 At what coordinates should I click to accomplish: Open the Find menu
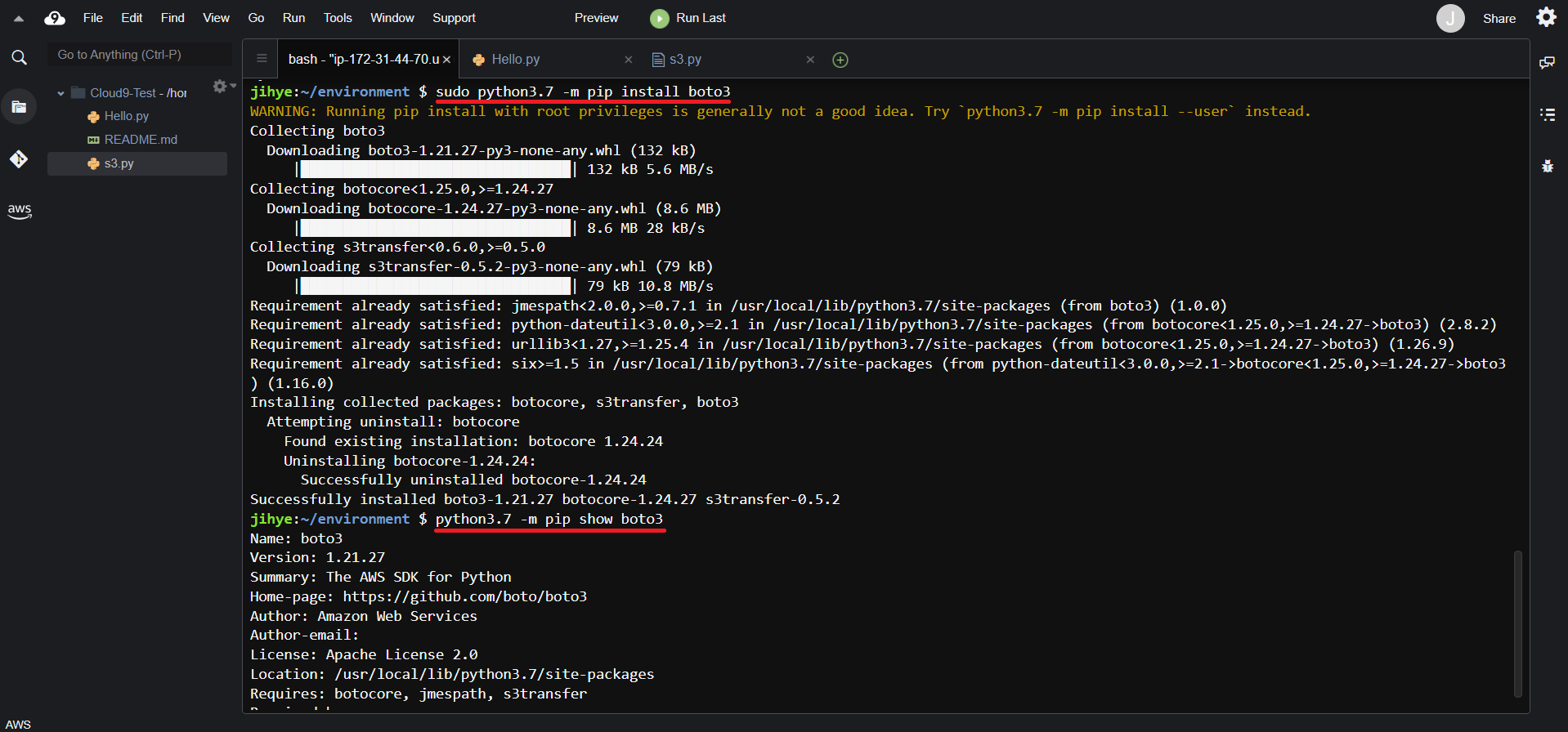172,18
